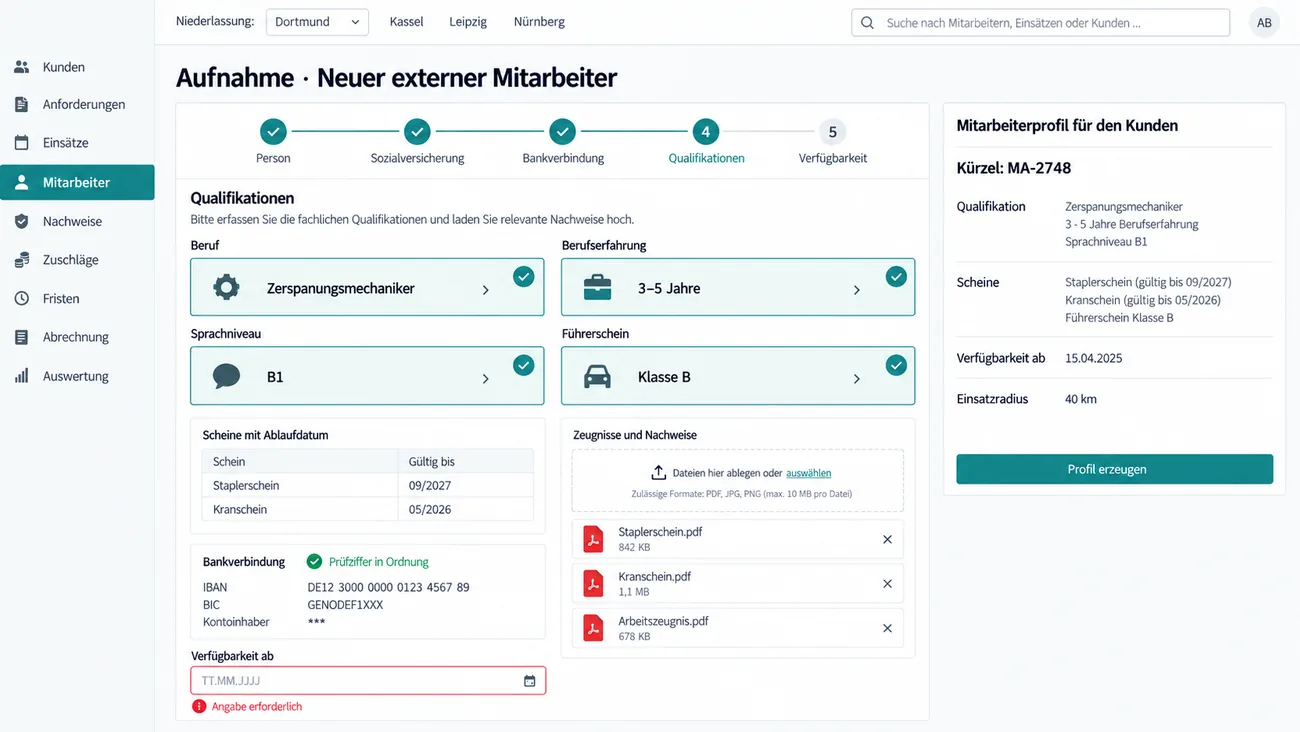Open the AB user avatar

[1264, 23]
